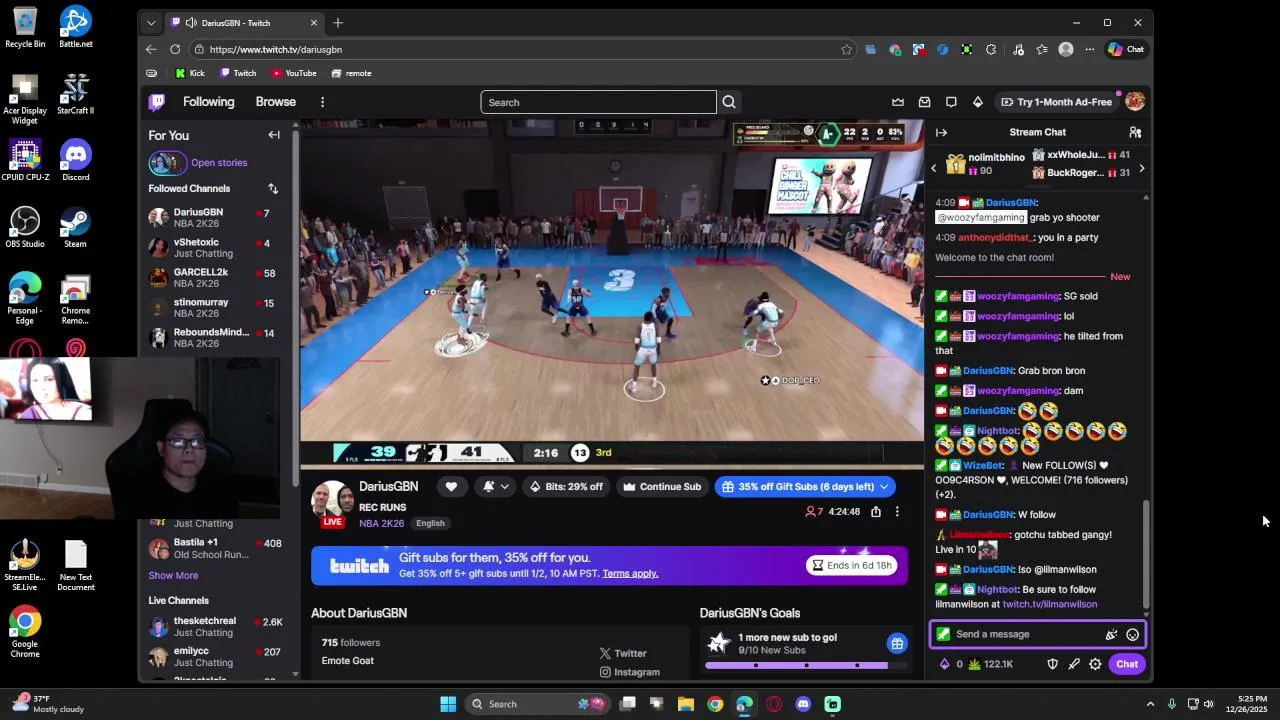This screenshot has width=1280, height=720.
Task: Click Open stories link
Action: pos(219,163)
